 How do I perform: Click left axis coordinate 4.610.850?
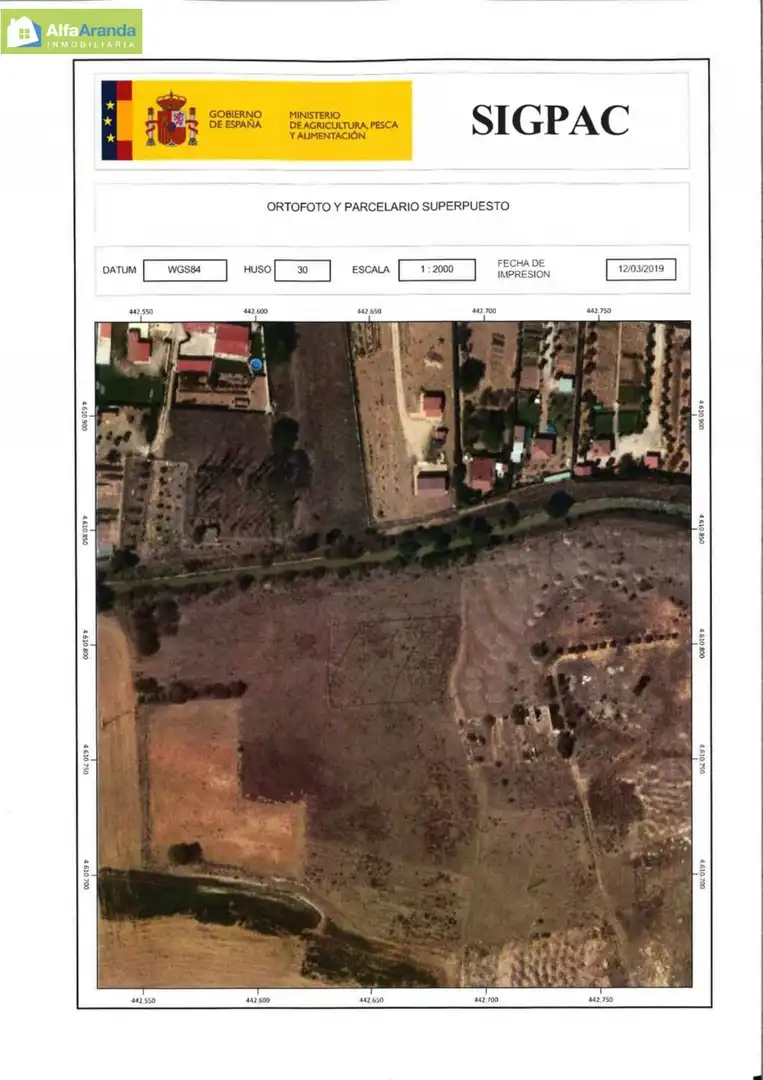click(85, 530)
